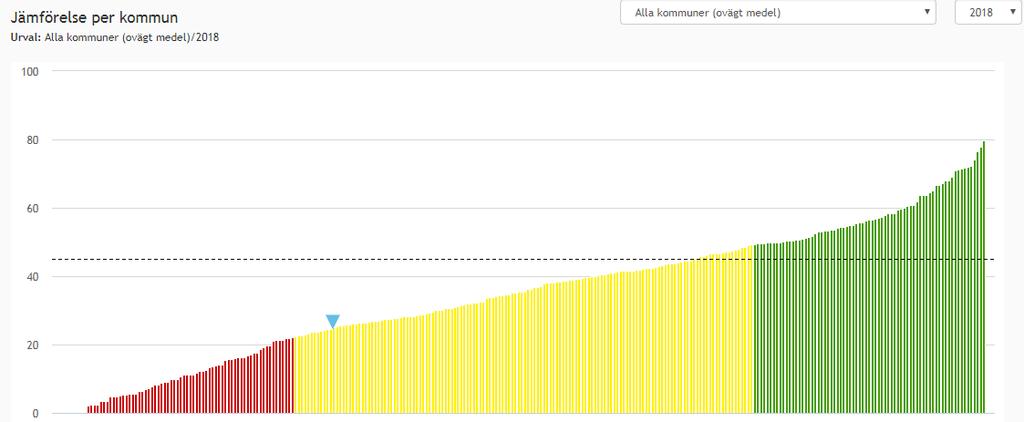The width and height of the screenshot is (1024, 422).
Task: Click the blue triangle marker on the chart
Action: click(x=333, y=321)
